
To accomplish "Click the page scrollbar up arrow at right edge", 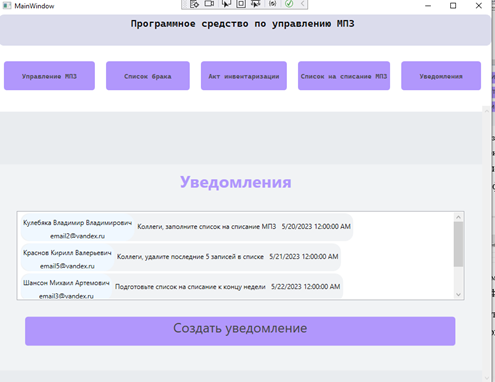I will click(486, 111).
